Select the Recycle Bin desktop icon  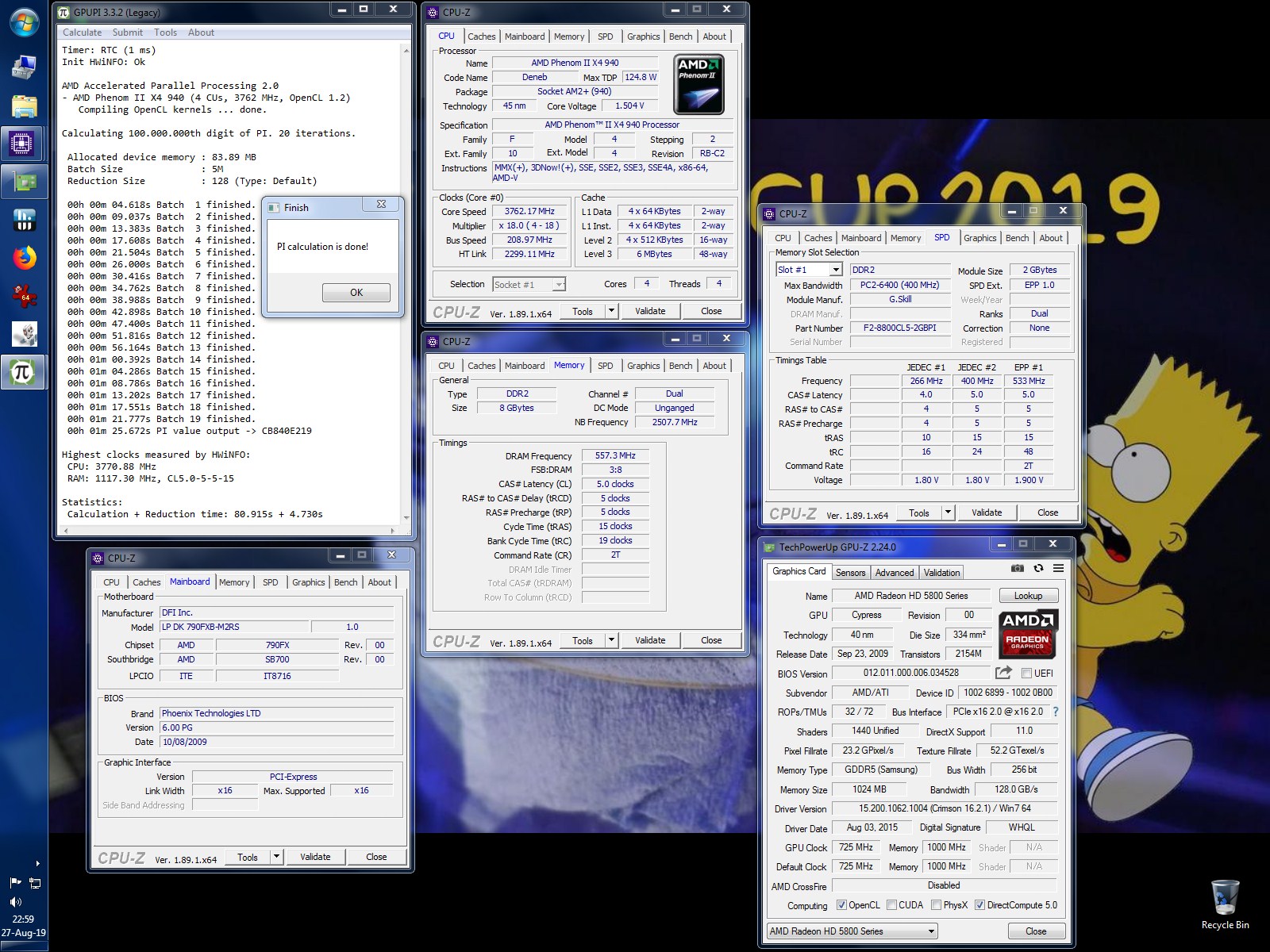(x=1225, y=904)
